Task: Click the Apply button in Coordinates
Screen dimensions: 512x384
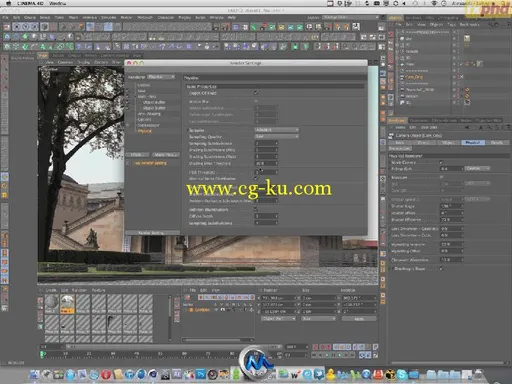Action: click(359, 319)
